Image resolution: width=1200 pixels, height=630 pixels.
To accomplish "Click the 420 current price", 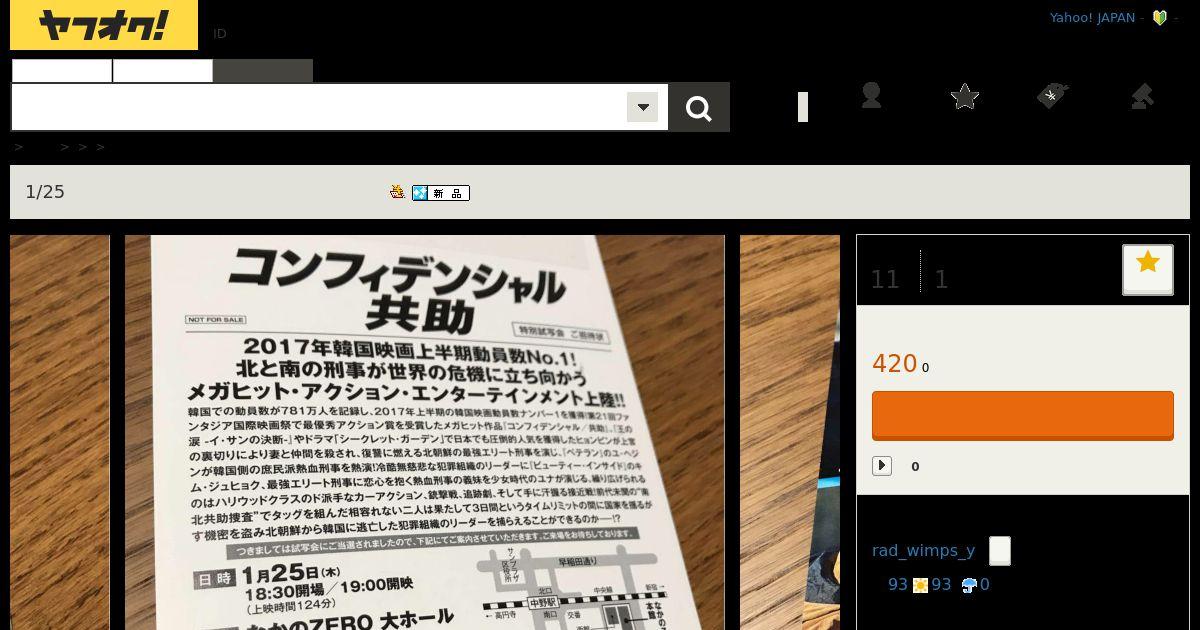I will tap(895, 364).
